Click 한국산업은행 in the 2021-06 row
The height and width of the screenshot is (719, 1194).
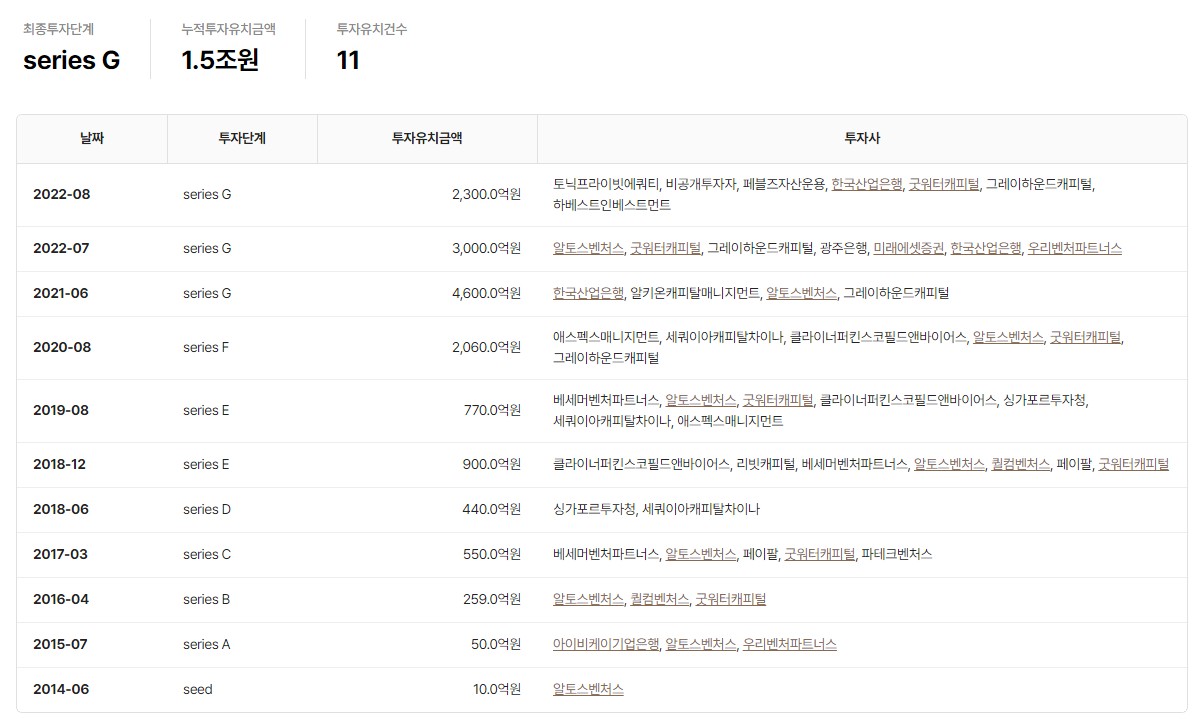(x=588, y=293)
